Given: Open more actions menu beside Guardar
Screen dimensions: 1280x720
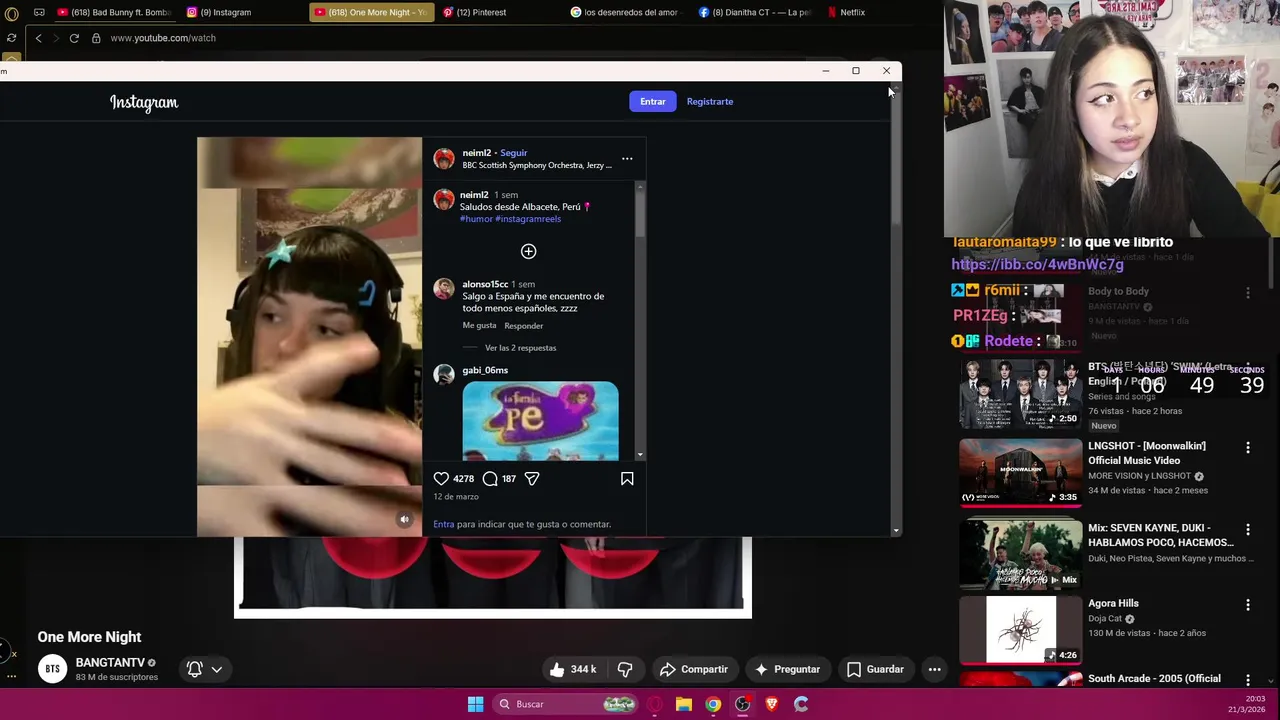Looking at the screenshot, I should coord(934,669).
